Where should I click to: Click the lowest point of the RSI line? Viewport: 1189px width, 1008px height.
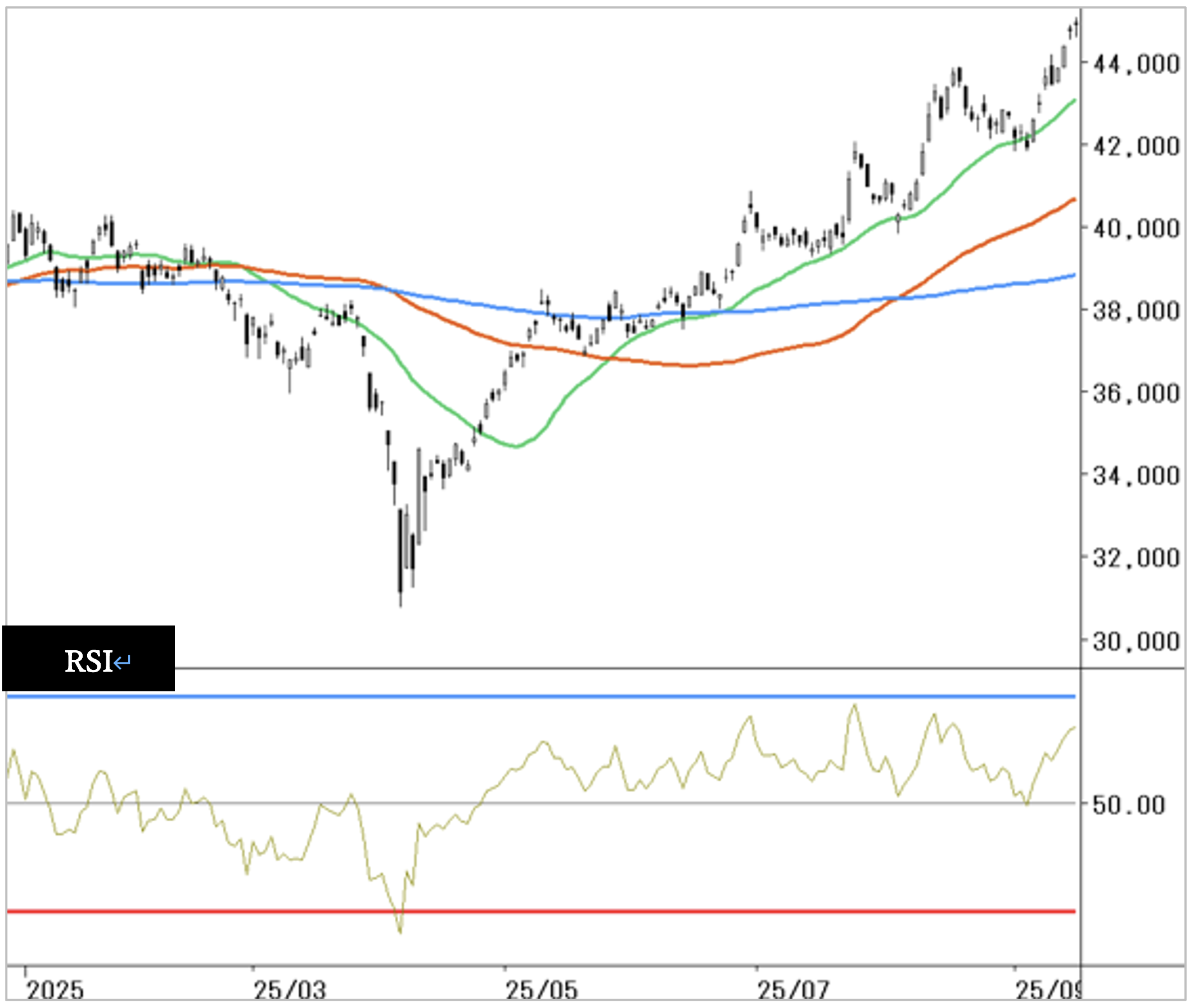point(400,932)
